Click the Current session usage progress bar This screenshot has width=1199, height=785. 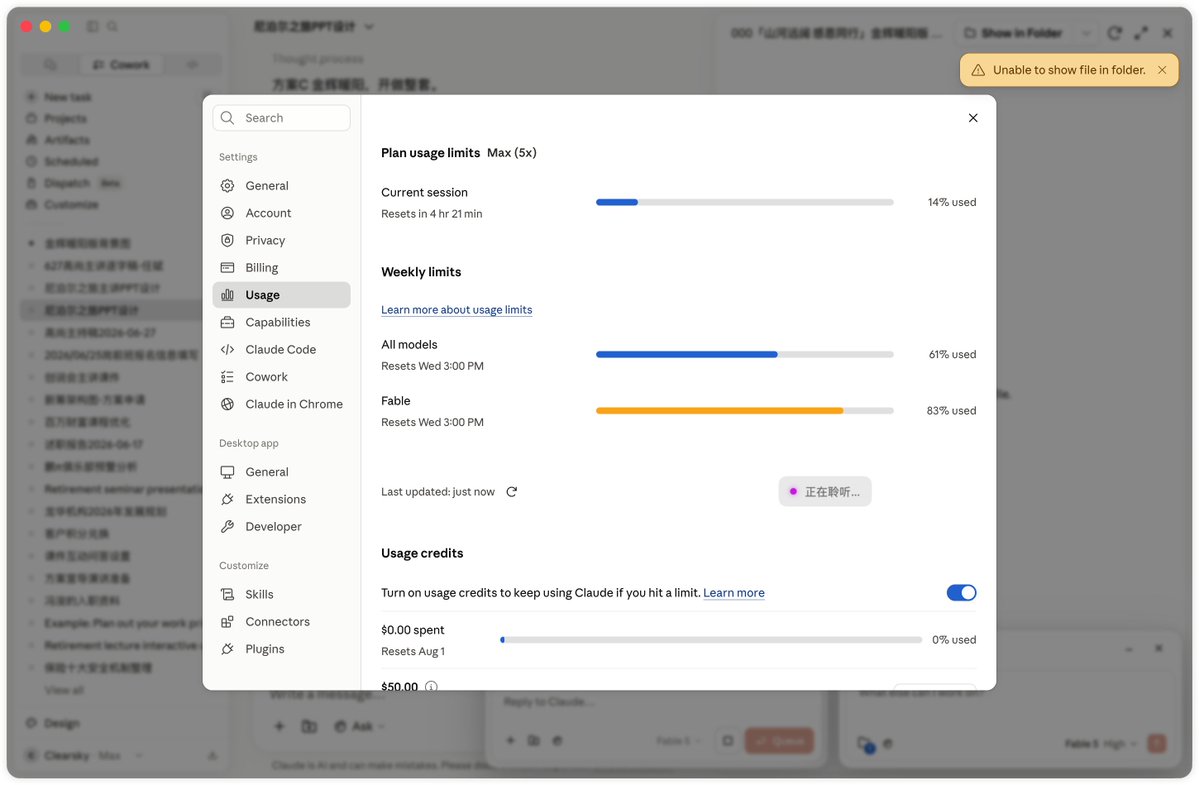pos(744,203)
